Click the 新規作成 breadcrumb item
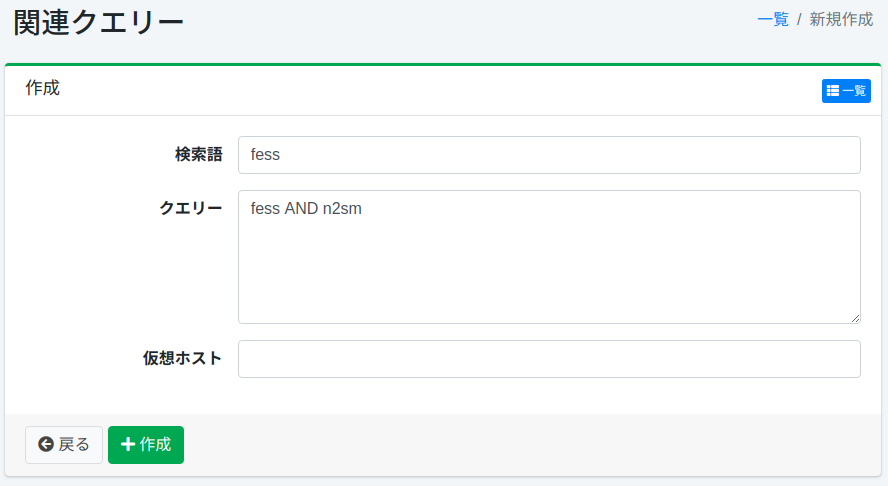The height and width of the screenshot is (486, 888). pyautogui.click(x=841, y=19)
